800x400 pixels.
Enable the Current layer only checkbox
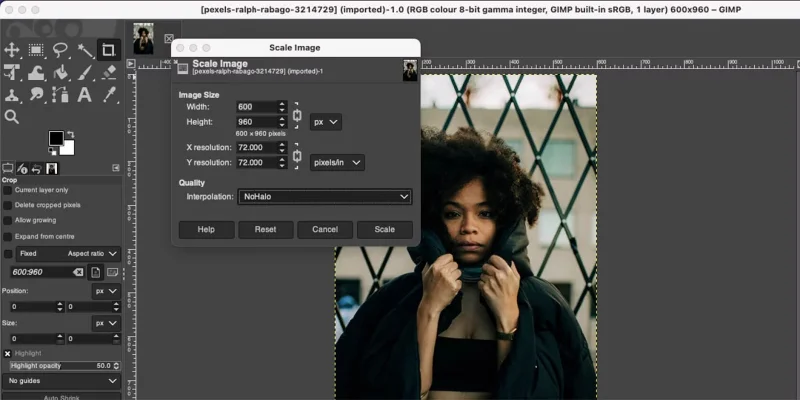[x=8, y=190]
